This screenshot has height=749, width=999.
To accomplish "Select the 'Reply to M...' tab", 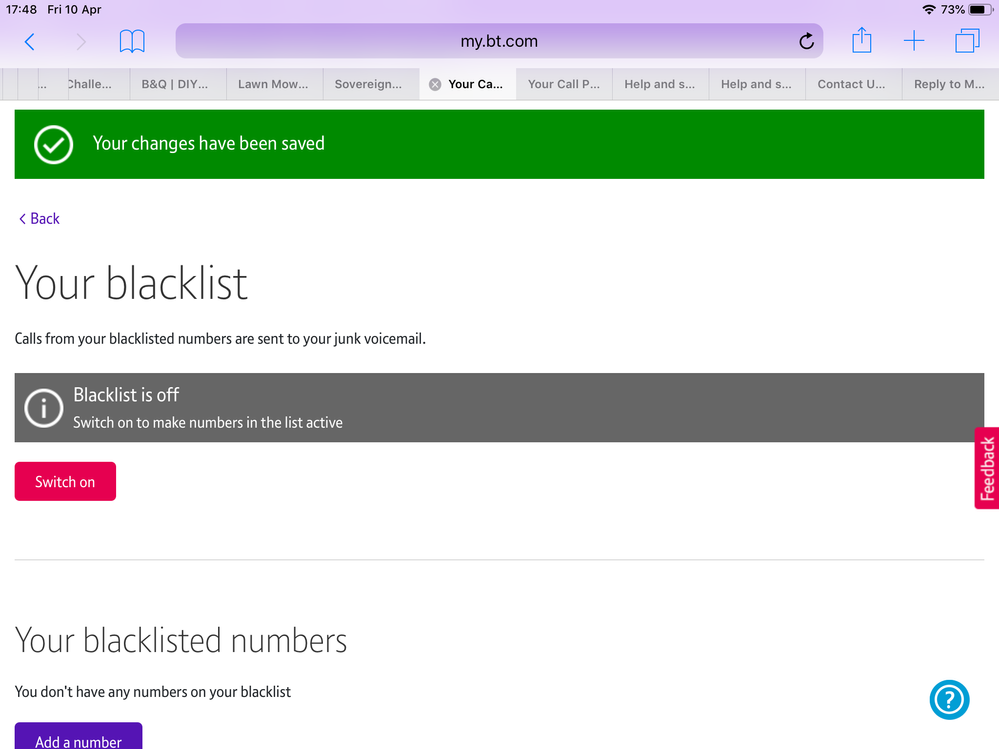I will click(949, 85).
